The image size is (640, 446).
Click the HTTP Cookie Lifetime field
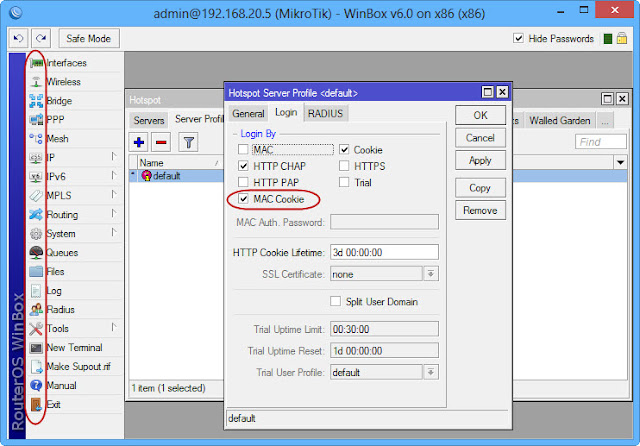(384, 252)
